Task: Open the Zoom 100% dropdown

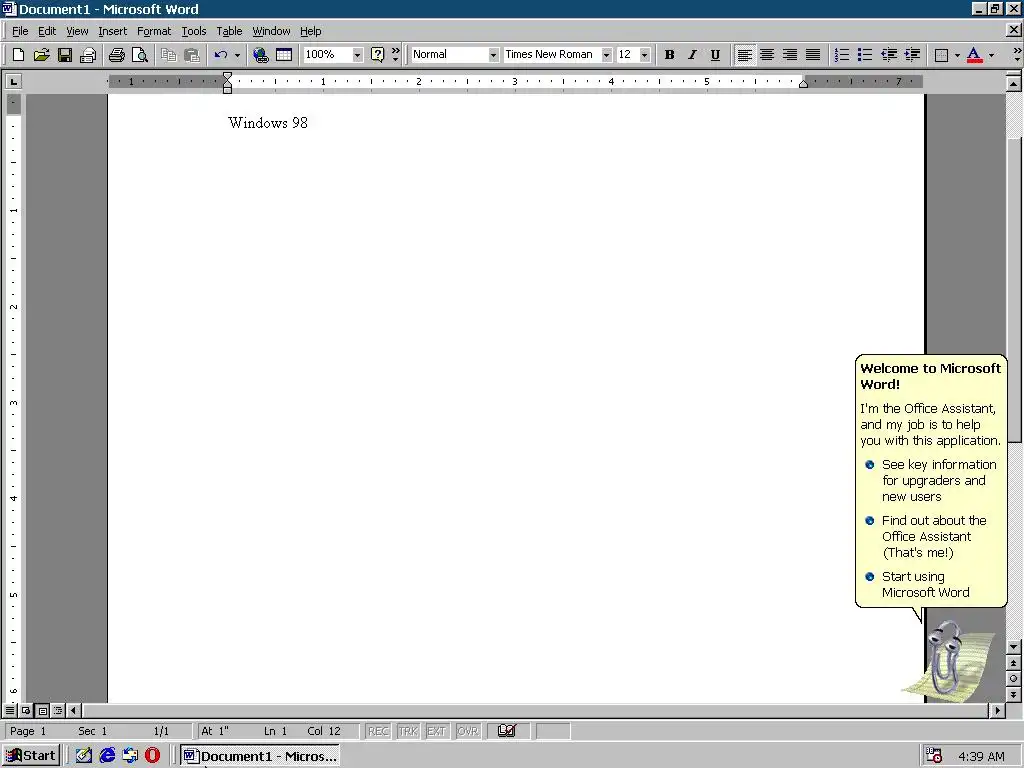Action: tap(357, 55)
